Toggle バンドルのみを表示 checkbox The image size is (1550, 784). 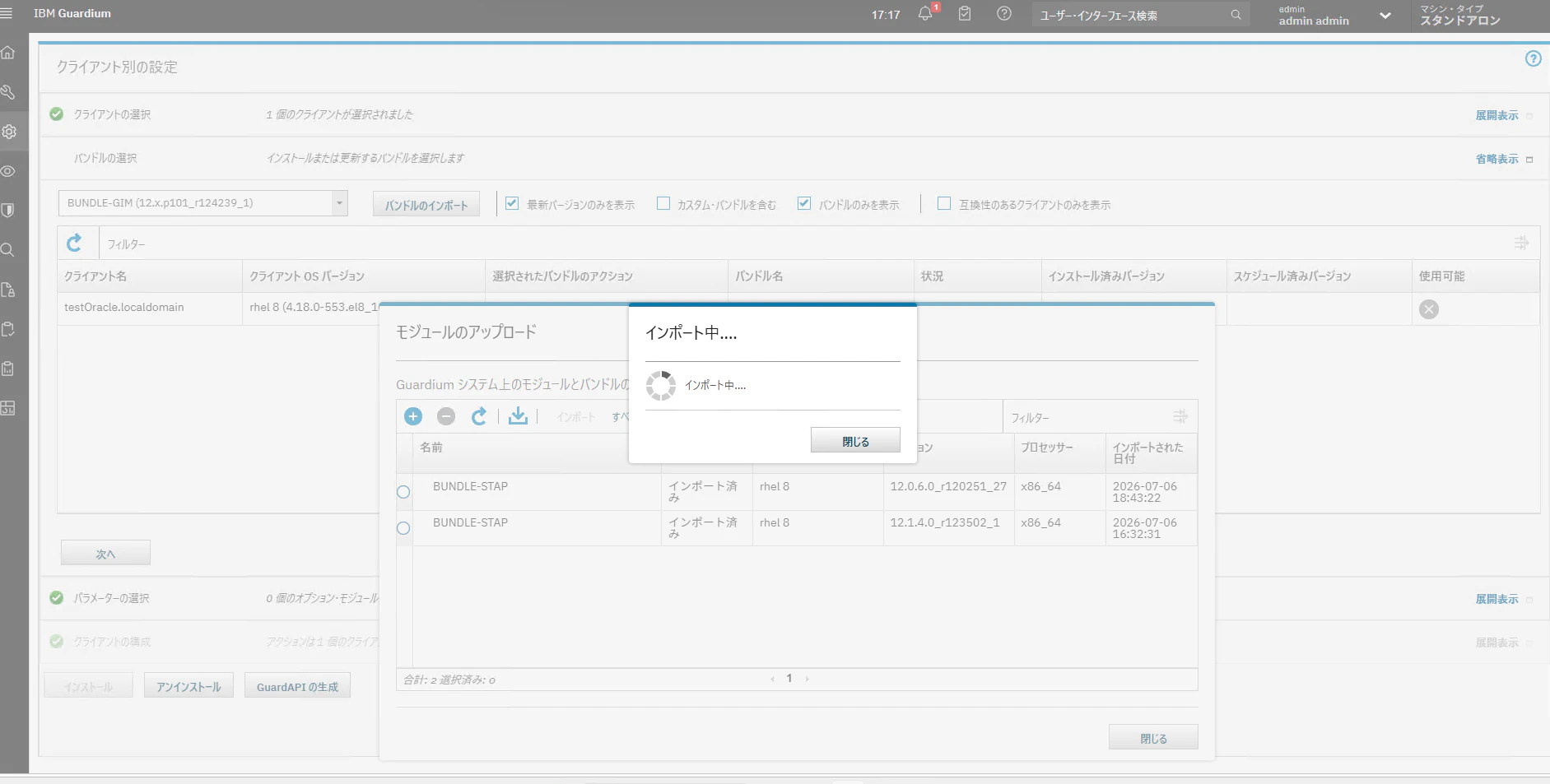804,203
